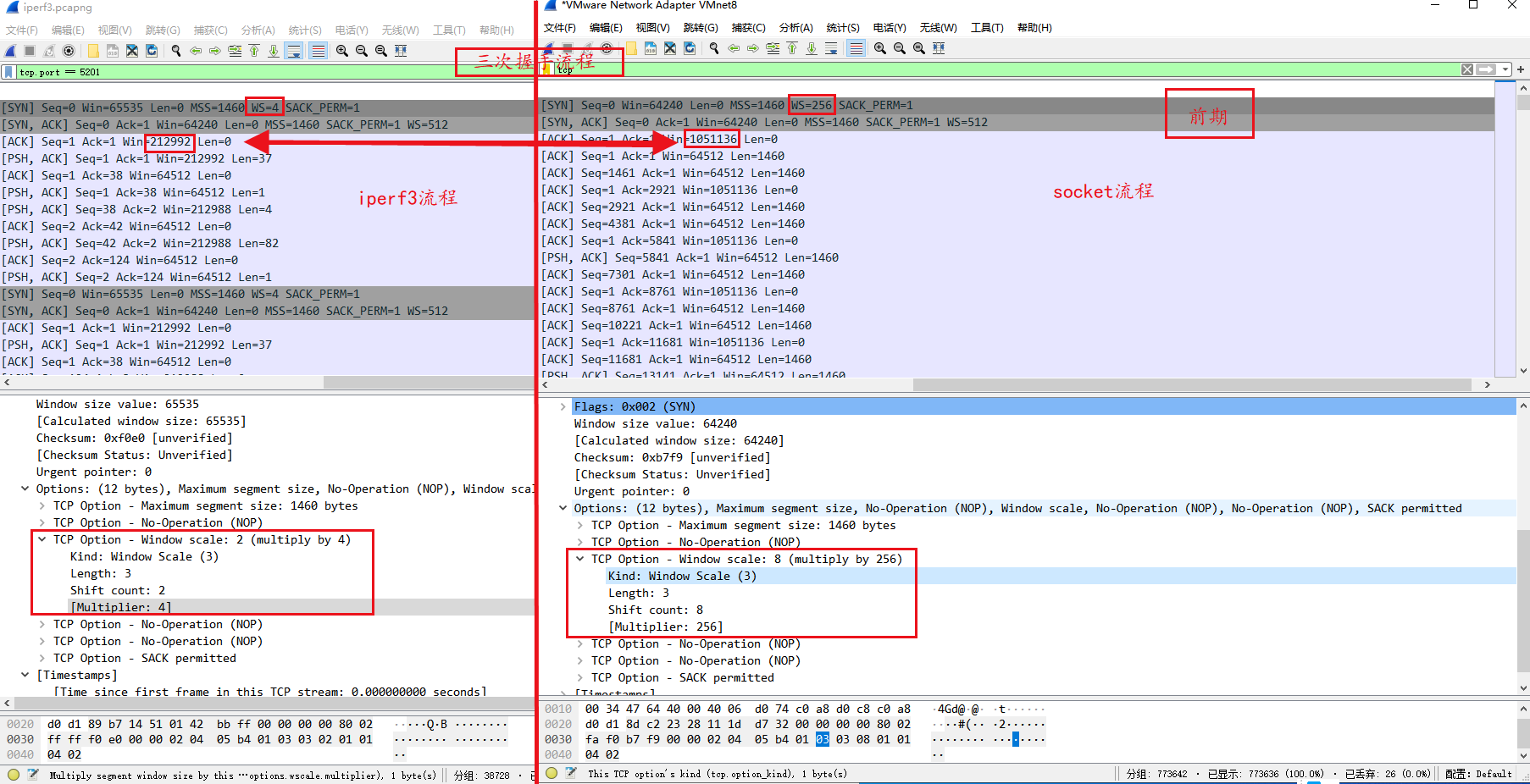Open 统计(S) menu in iperf3.pcapng window
This screenshot has height=784, width=1530.
(x=305, y=30)
